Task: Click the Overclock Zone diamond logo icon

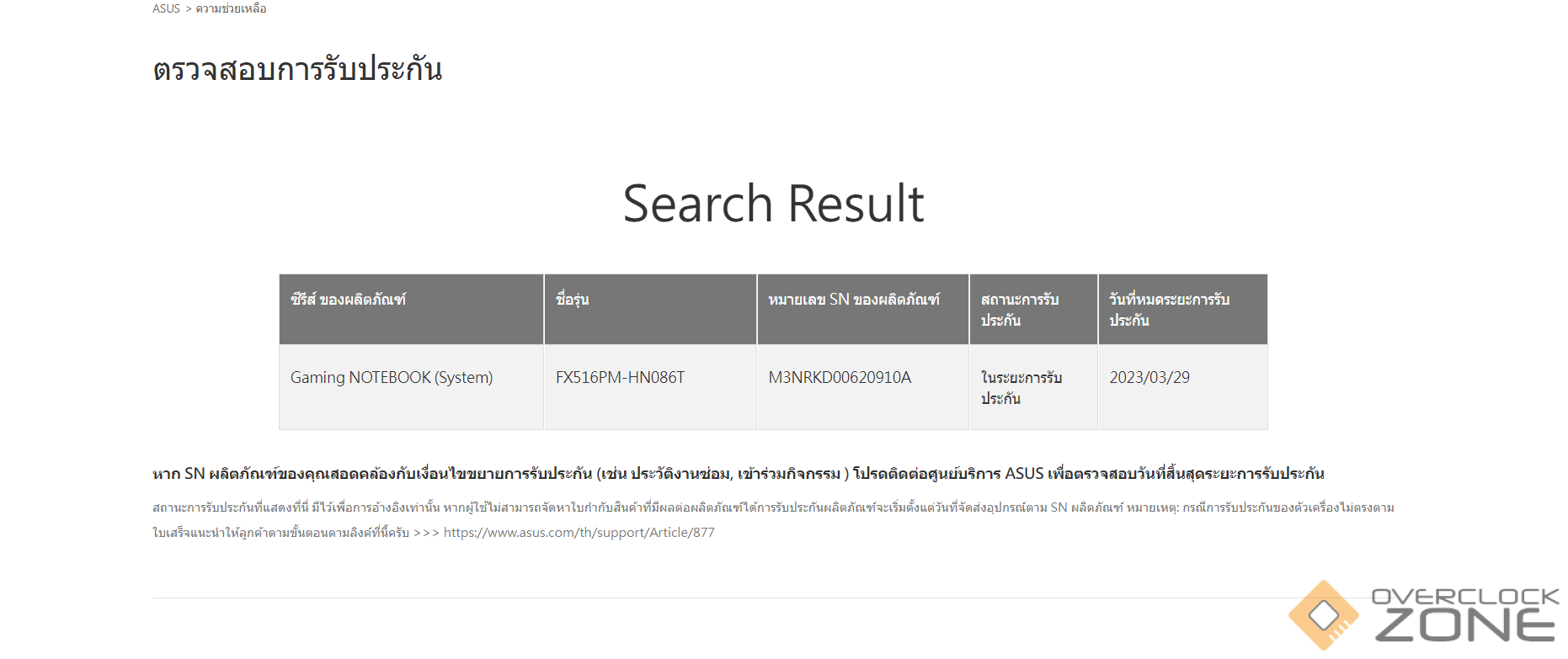Action: tap(1324, 615)
